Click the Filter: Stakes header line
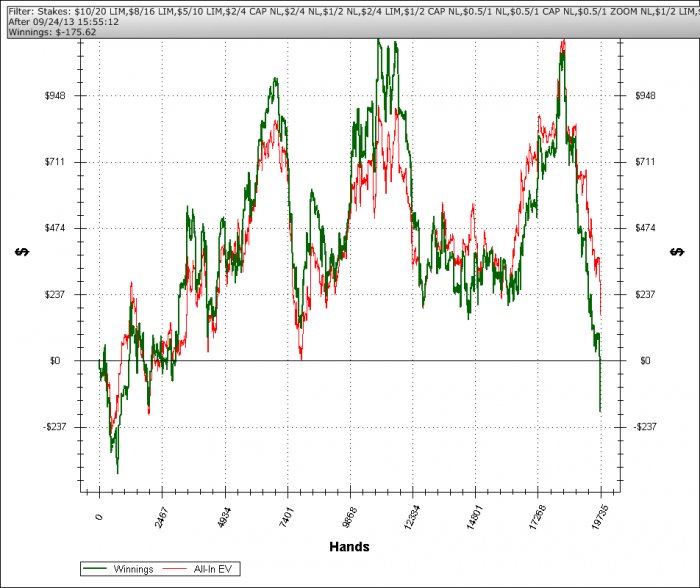Viewport: 700px width, 588px height. point(354,11)
